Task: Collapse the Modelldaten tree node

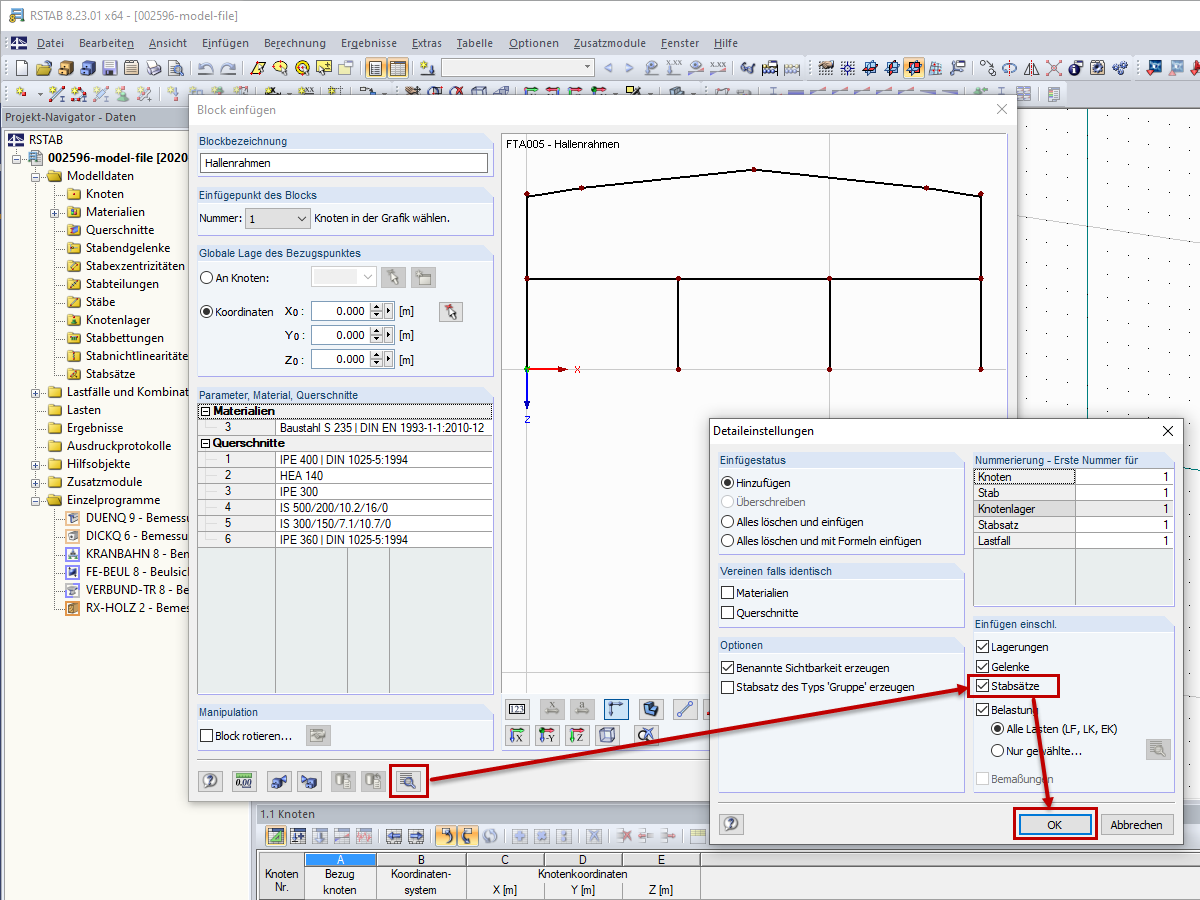Action: (36, 176)
